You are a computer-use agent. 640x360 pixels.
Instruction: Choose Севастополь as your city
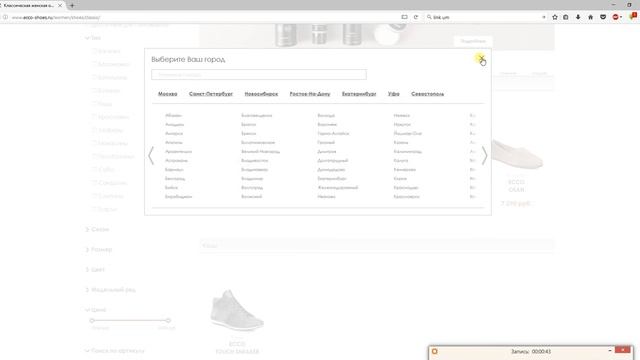click(427, 94)
